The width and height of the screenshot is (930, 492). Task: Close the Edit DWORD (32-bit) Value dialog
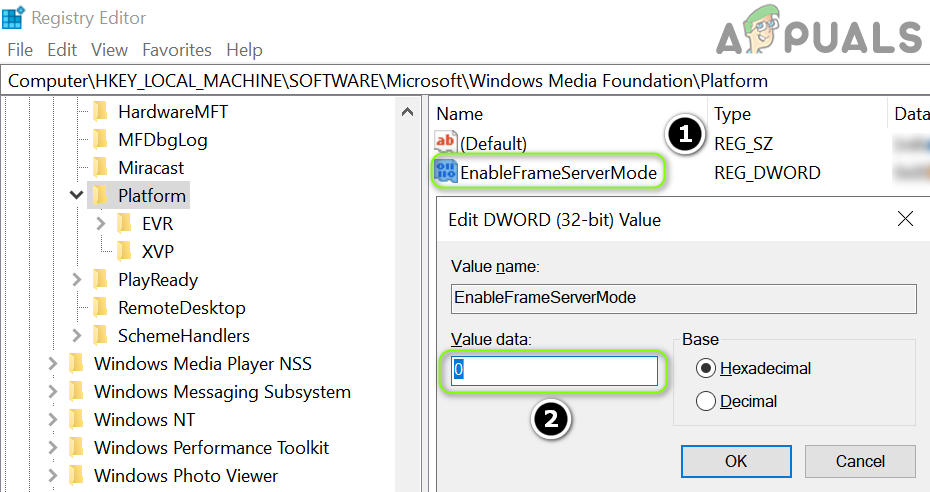(x=905, y=219)
